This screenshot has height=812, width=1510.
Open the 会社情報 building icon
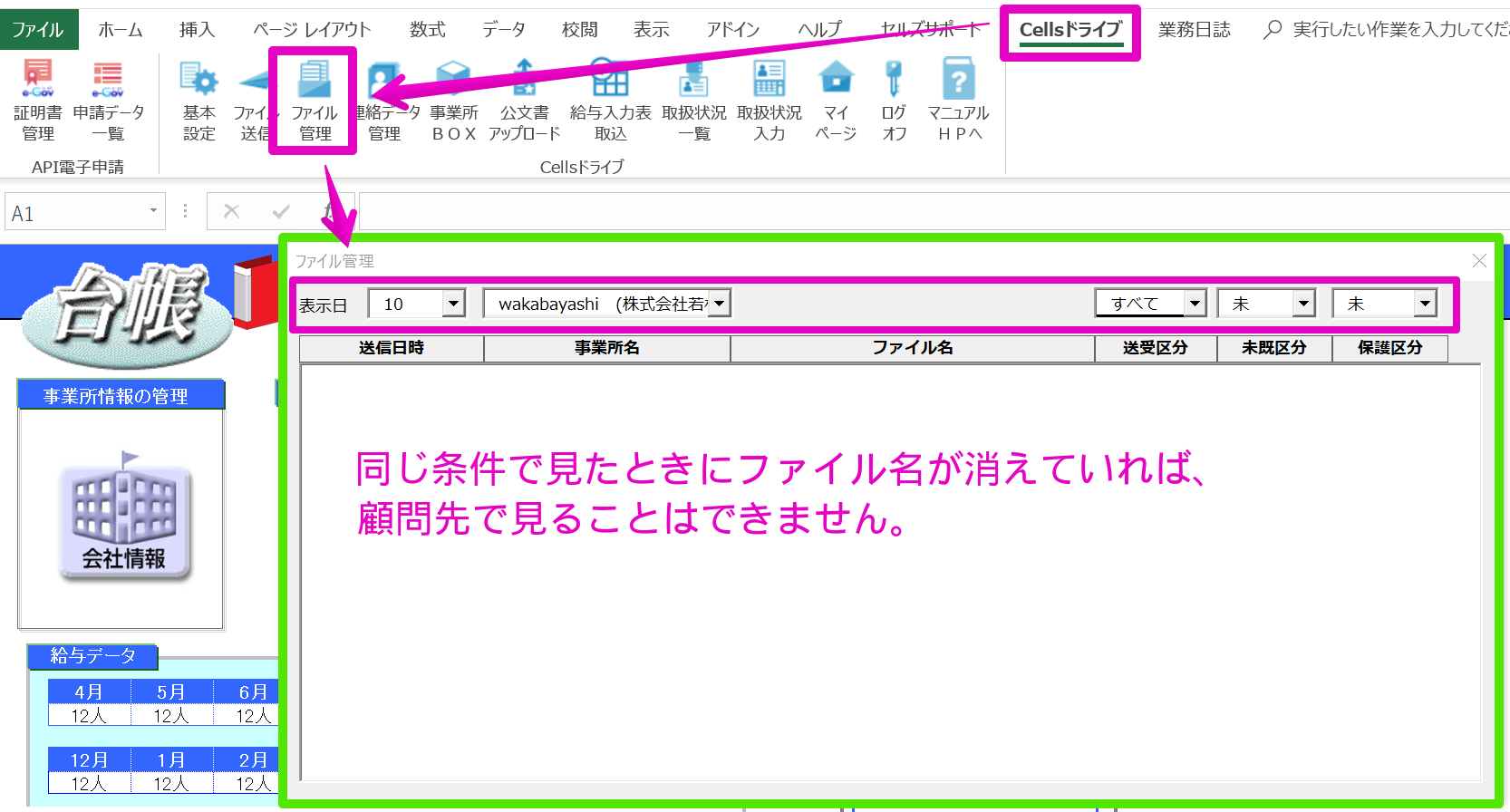(124, 516)
